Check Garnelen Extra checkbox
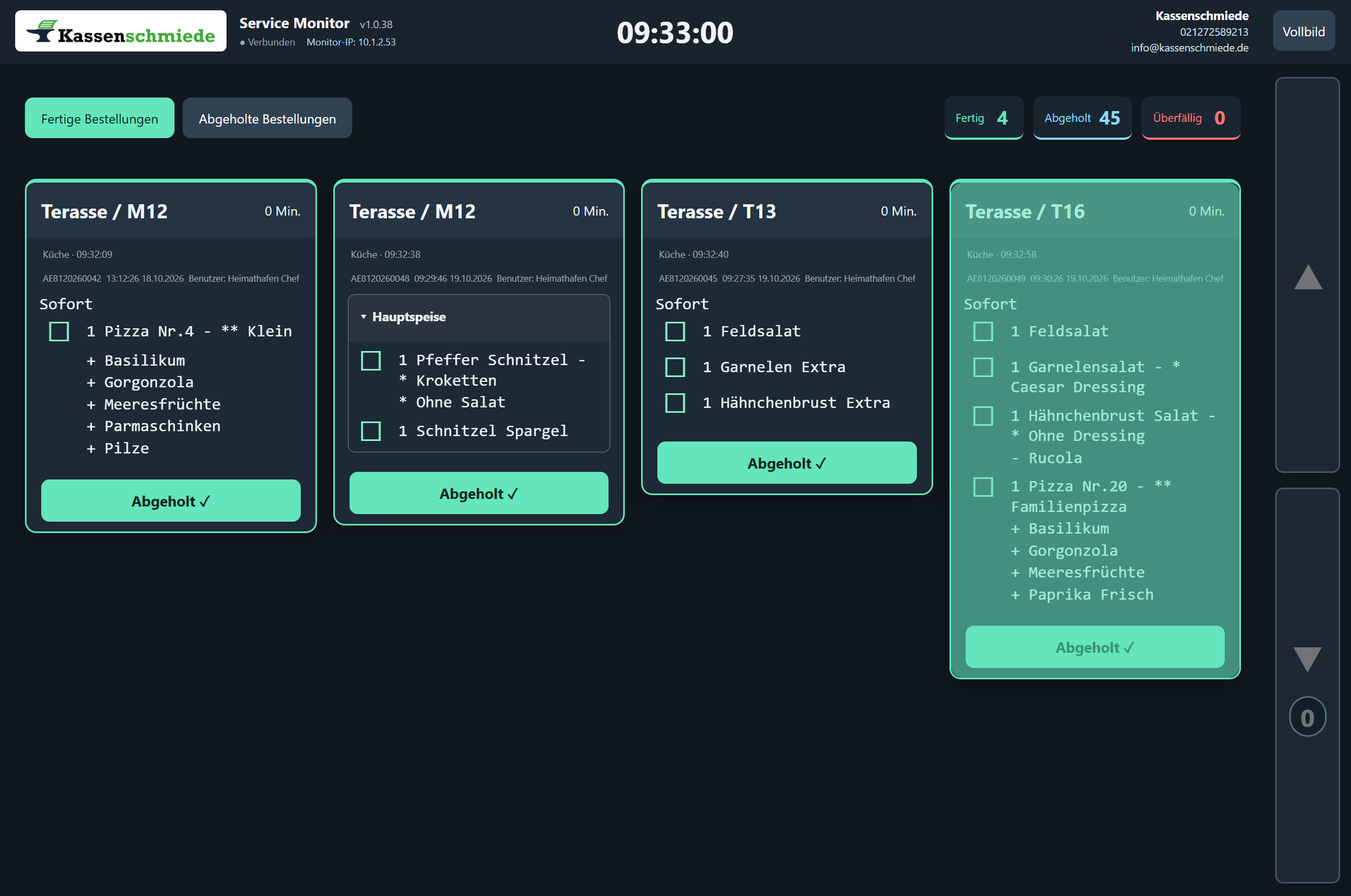Image resolution: width=1351 pixels, height=896 pixels. 675,367
